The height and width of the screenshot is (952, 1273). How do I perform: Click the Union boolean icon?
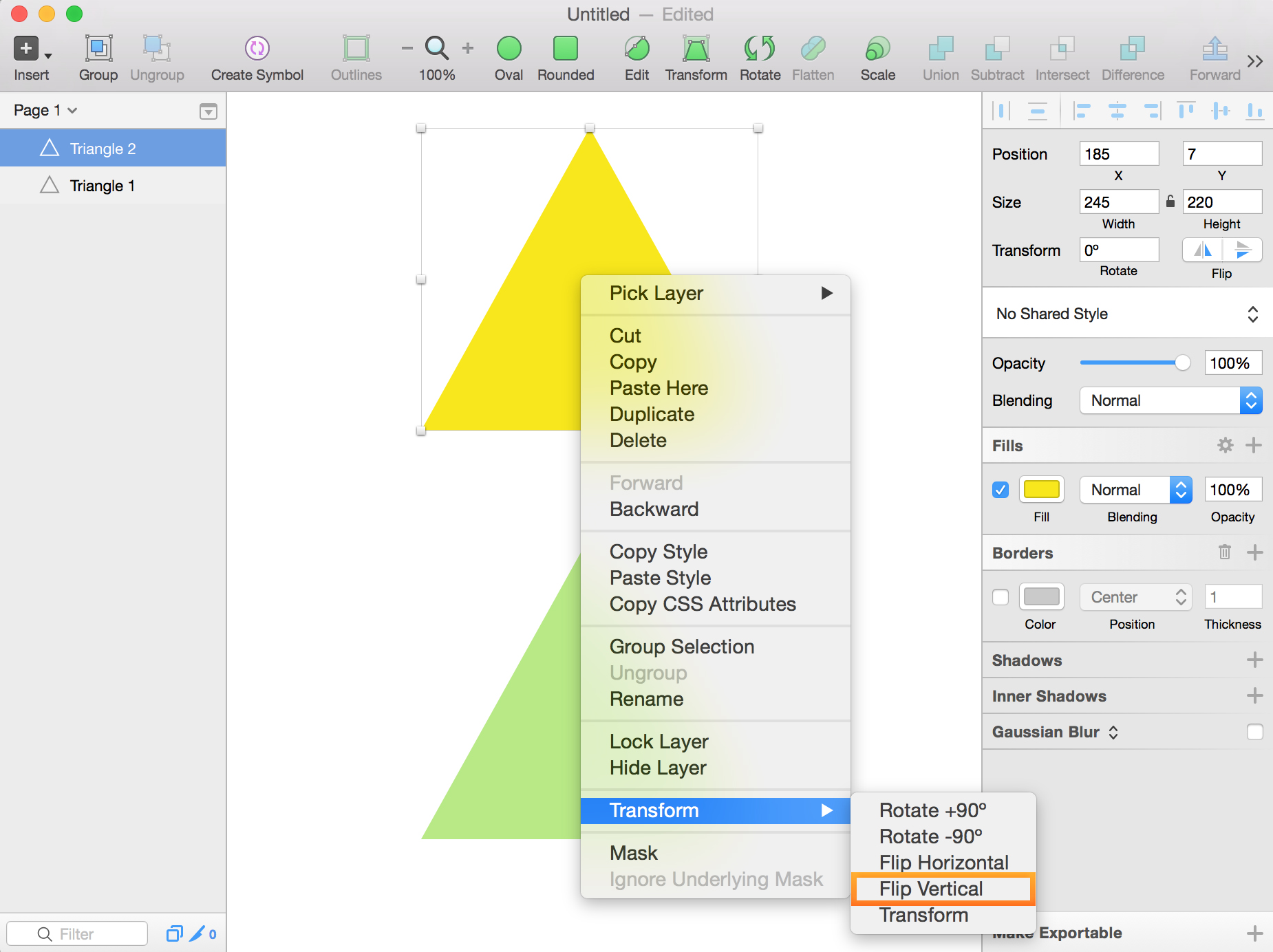tap(941, 49)
